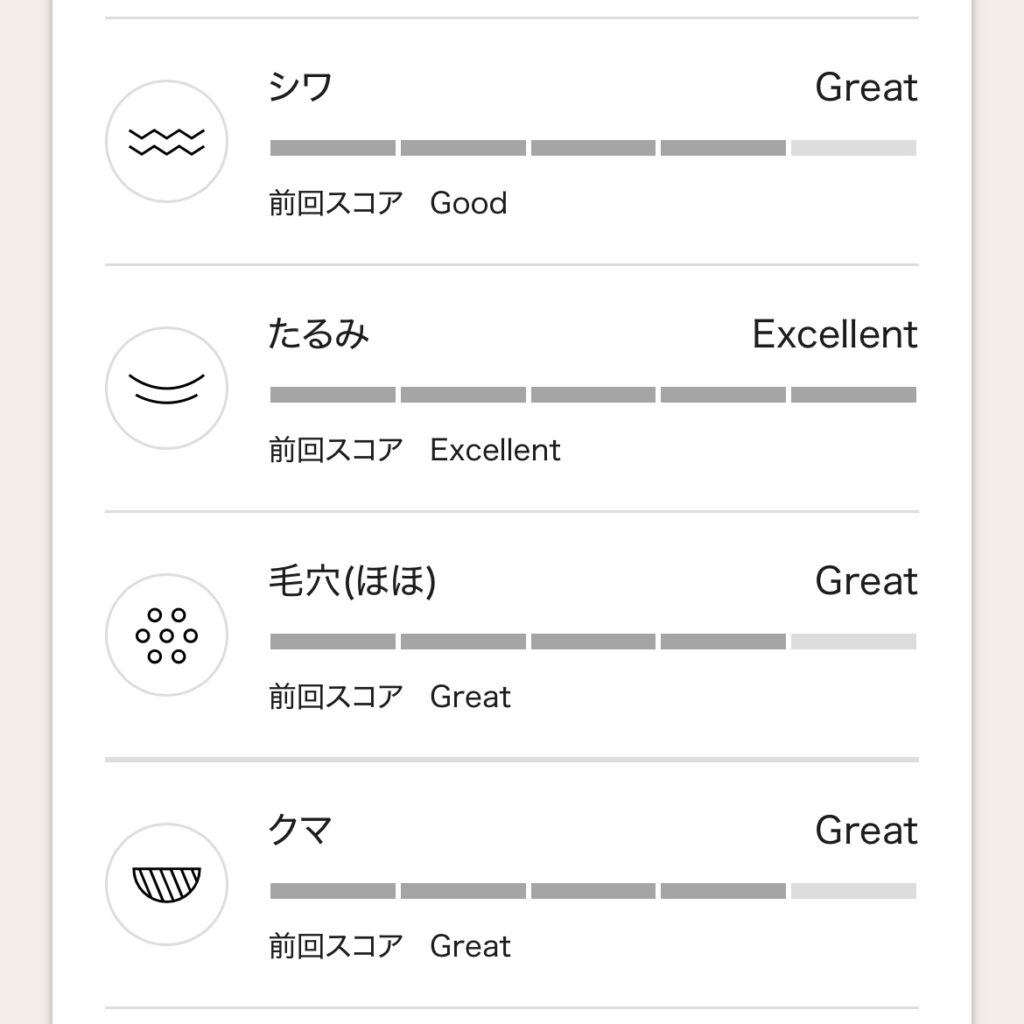Tap the 毛穴(ほほ) score progress bar
The width and height of the screenshot is (1024, 1024).
click(593, 642)
